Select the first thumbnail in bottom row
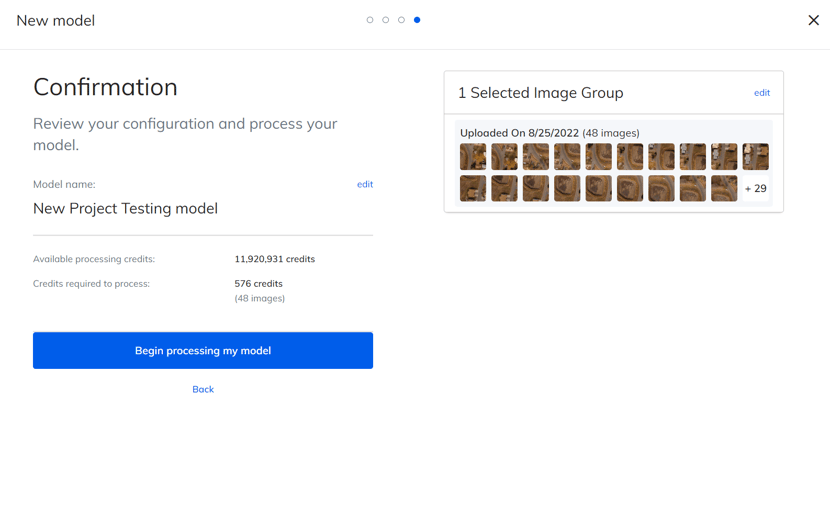The height and width of the screenshot is (529, 830). [473, 188]
